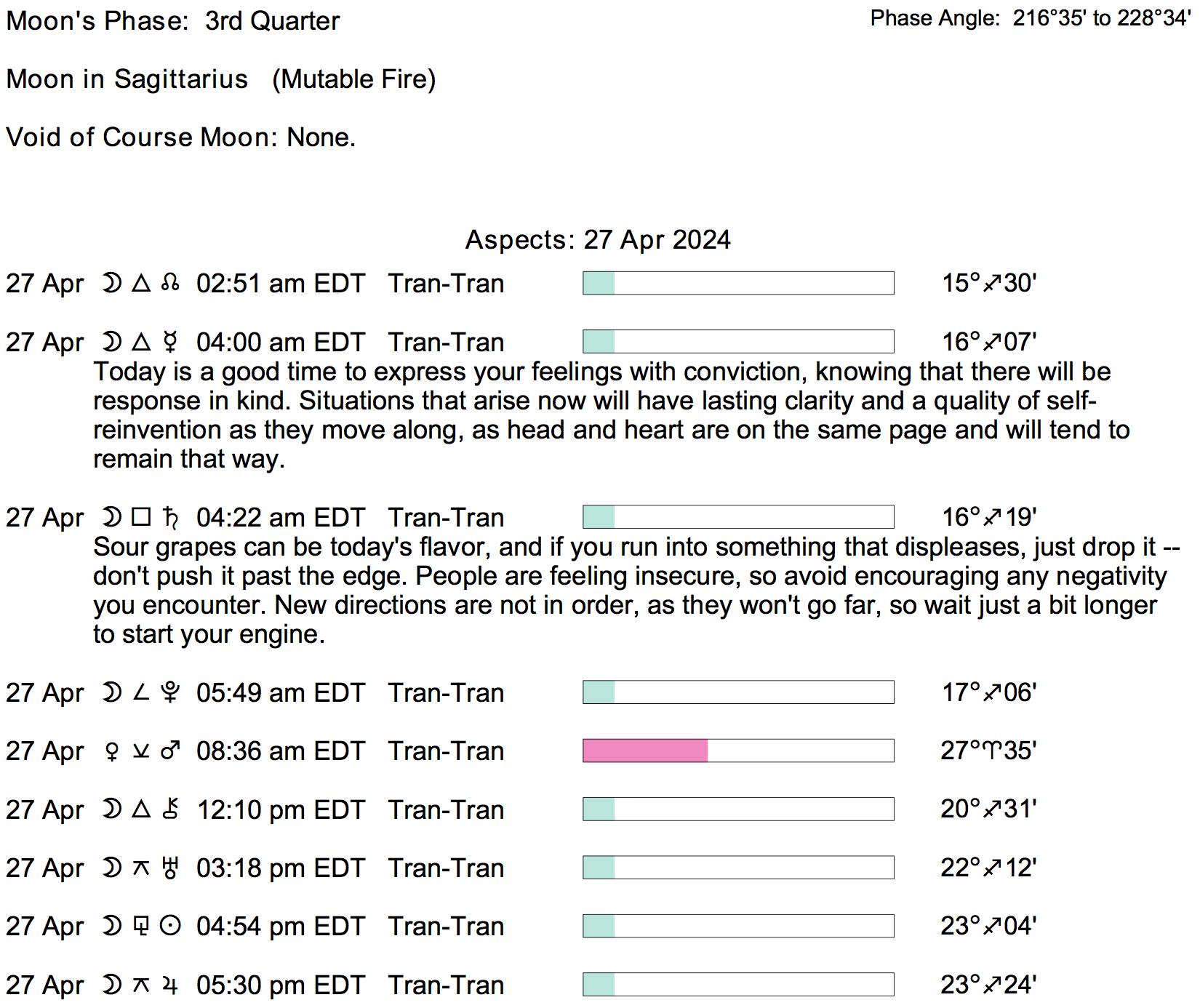
Task: Click the Uranus glyph in 03:18 pm row
Action: pos(170,868)
